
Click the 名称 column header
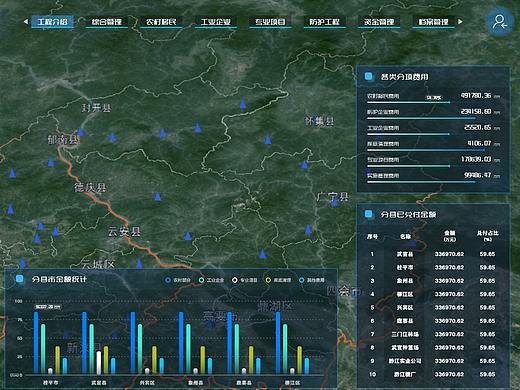click(x=405, y=236)
